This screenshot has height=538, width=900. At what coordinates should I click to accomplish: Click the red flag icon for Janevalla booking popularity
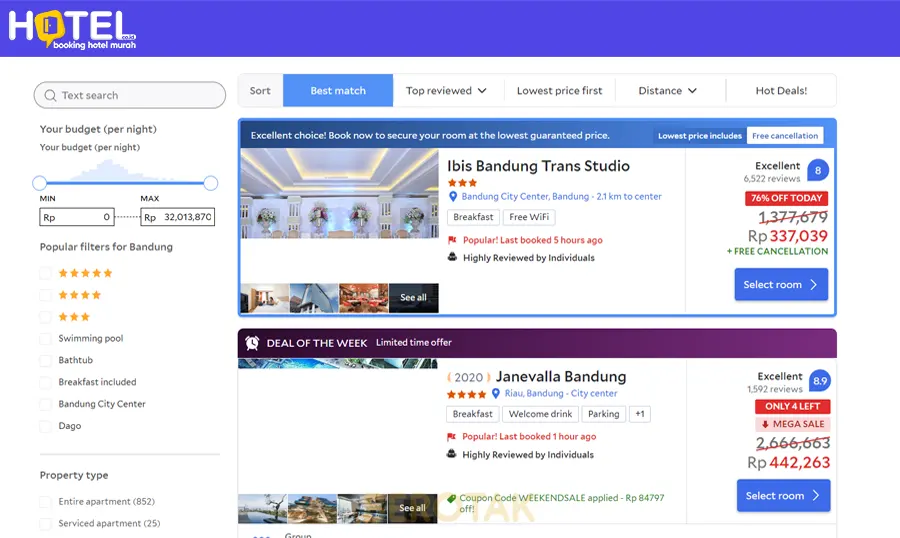(x=451, y=437)
